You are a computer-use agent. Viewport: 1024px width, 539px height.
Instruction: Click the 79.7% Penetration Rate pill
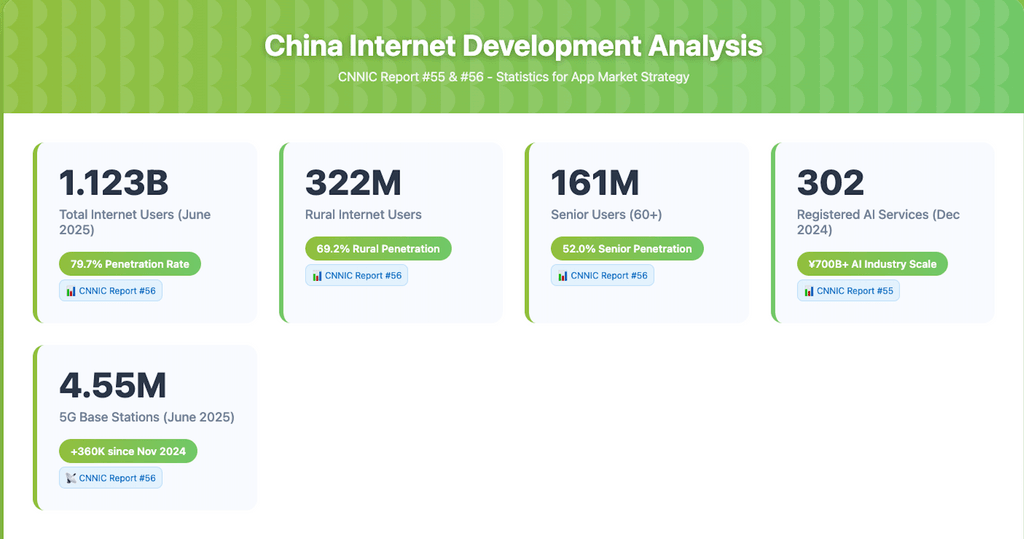tap(130, 264)
